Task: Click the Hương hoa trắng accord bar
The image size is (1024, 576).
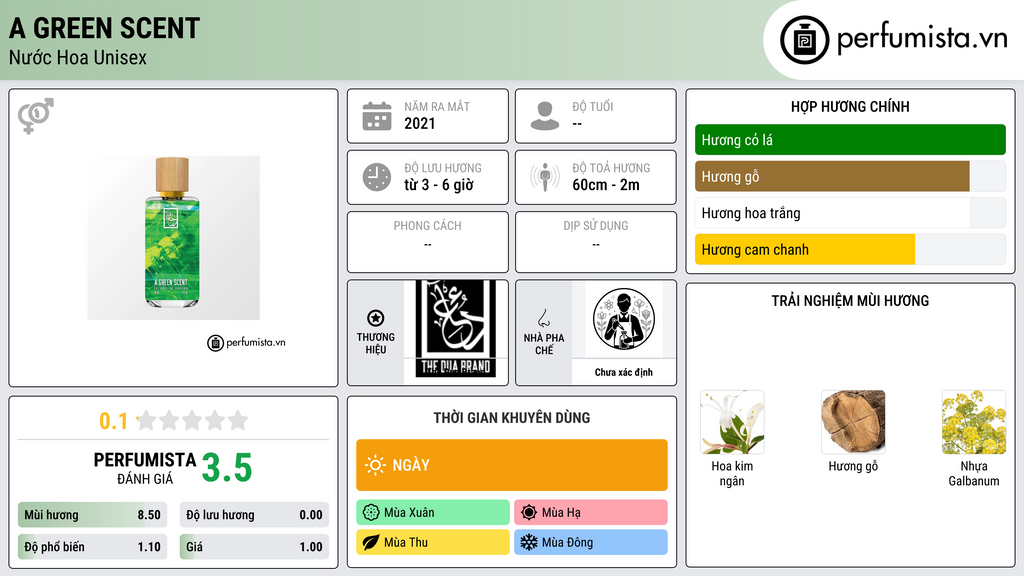Action: pos(850,213)
